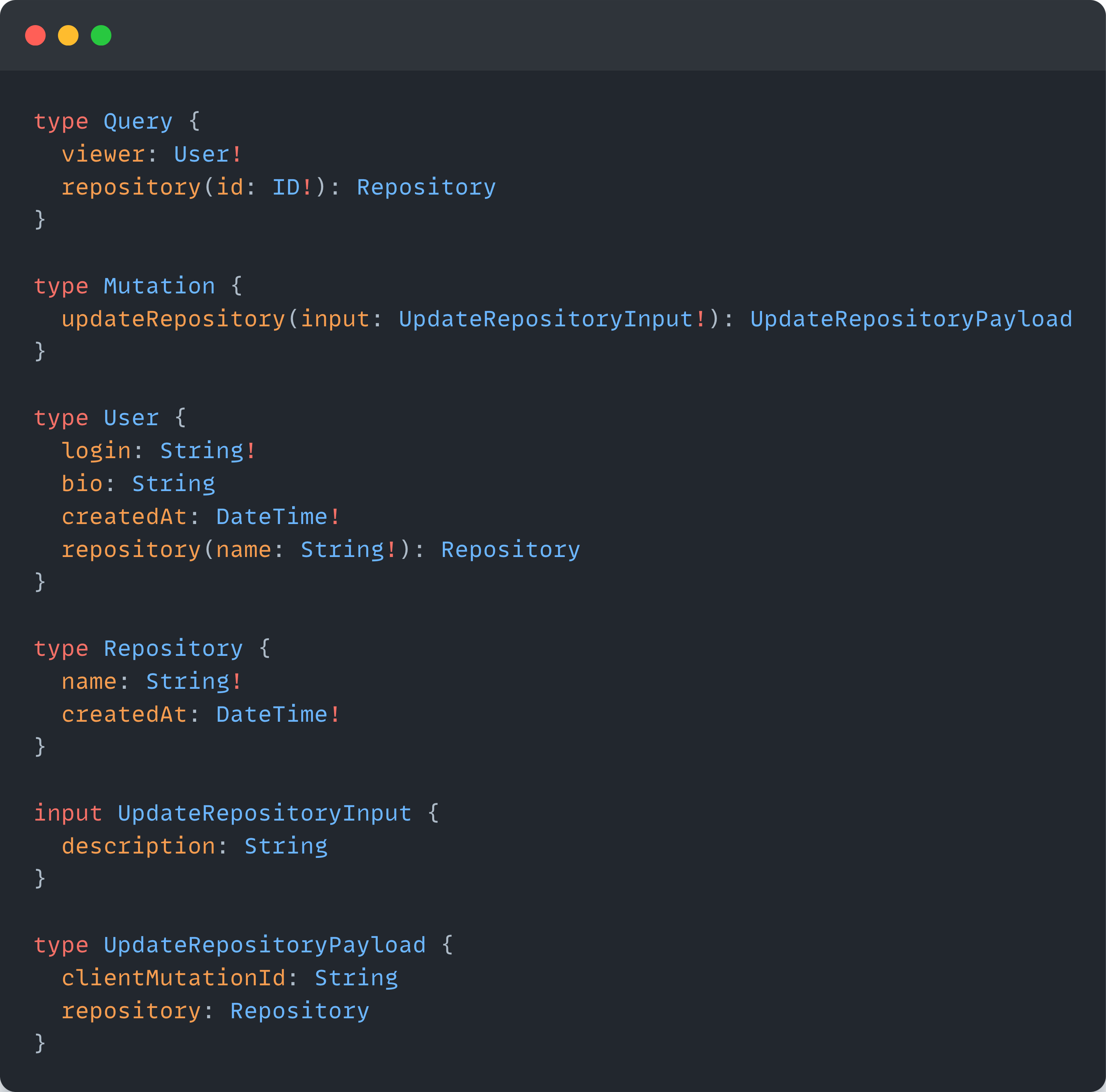1106x1092 pixels.
Task: Click the 'clientMutationId' field name
Action: [x=173, y=978]
